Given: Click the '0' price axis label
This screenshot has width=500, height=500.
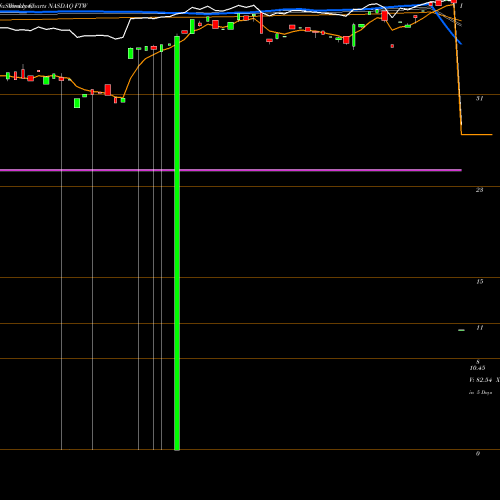Looking at the screenshot, I should coord(478,453).
